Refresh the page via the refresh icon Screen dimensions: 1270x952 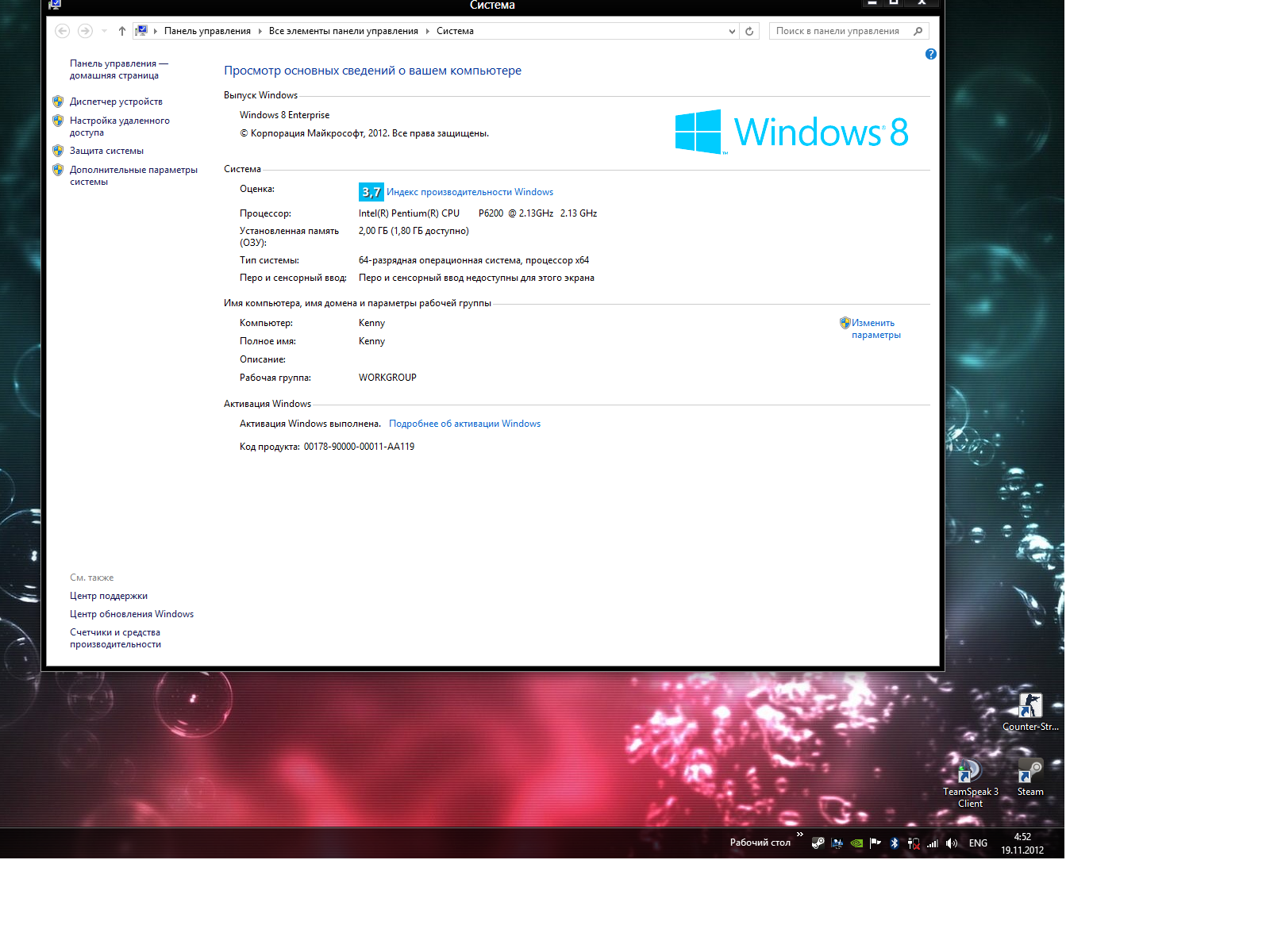749,31
